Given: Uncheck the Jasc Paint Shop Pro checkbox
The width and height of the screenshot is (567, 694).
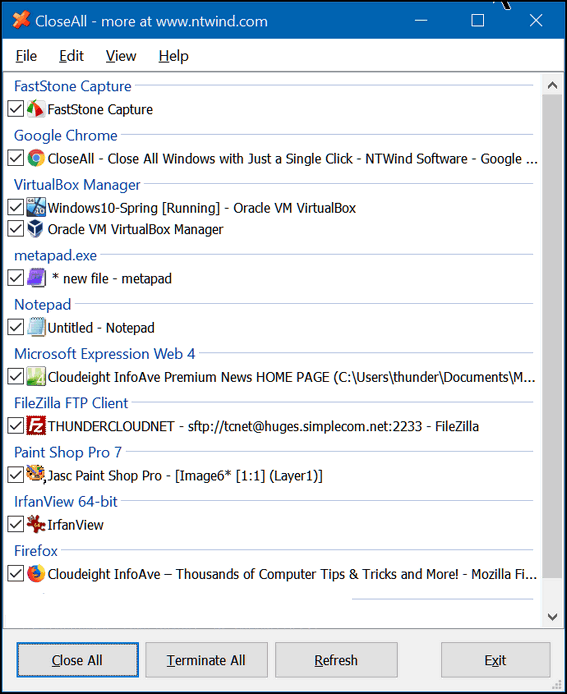Looking at the screenshot, I should click(15, 475).
